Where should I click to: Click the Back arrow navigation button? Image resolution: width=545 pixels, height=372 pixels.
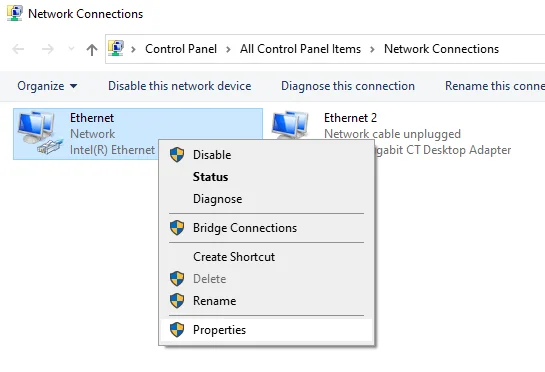[18, 49]
